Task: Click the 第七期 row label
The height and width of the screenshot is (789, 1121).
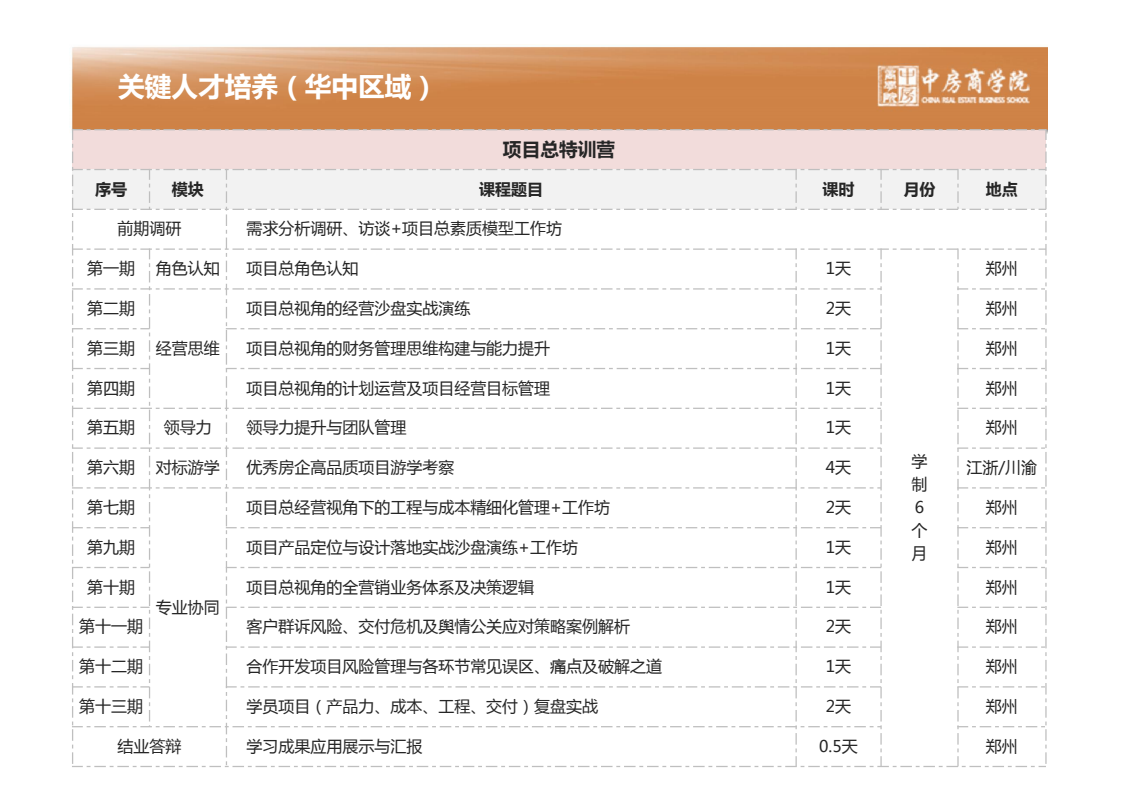Action: pos(111,507)
